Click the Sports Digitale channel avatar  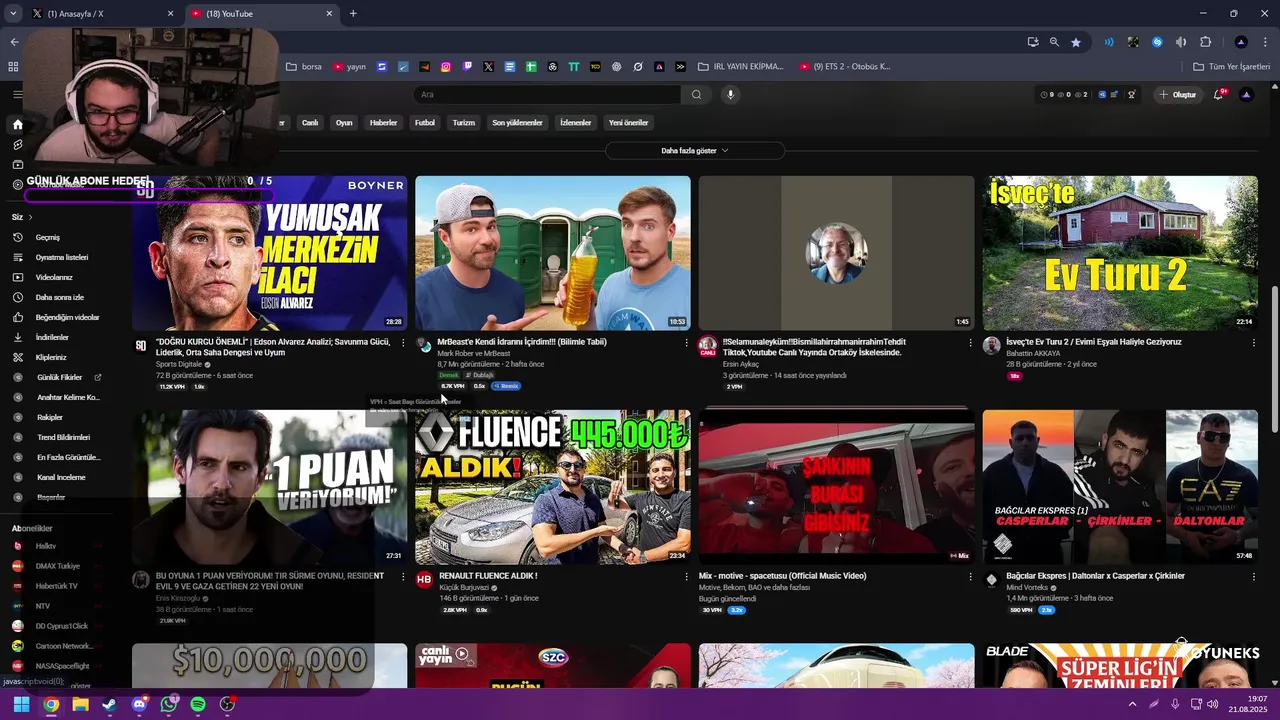click(x=141, y=345)
